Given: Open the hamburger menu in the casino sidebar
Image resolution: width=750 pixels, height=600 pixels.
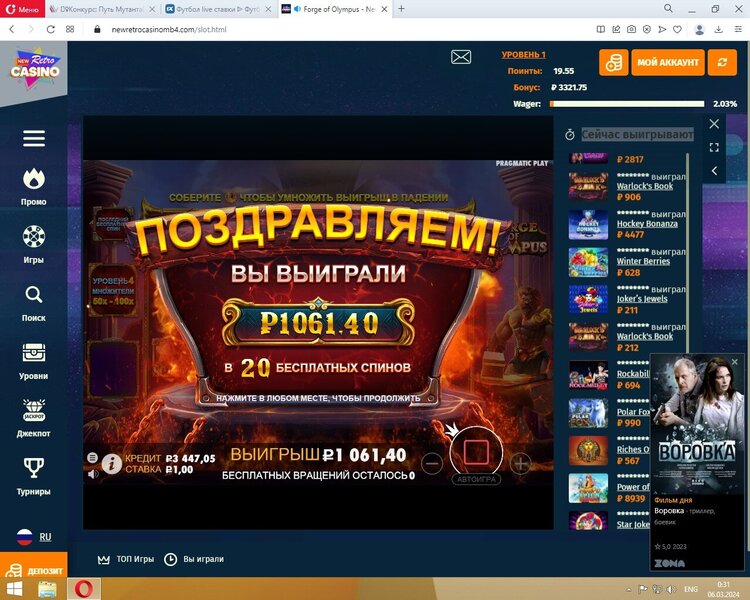Looking at the screenshot, I should point(33,138).
